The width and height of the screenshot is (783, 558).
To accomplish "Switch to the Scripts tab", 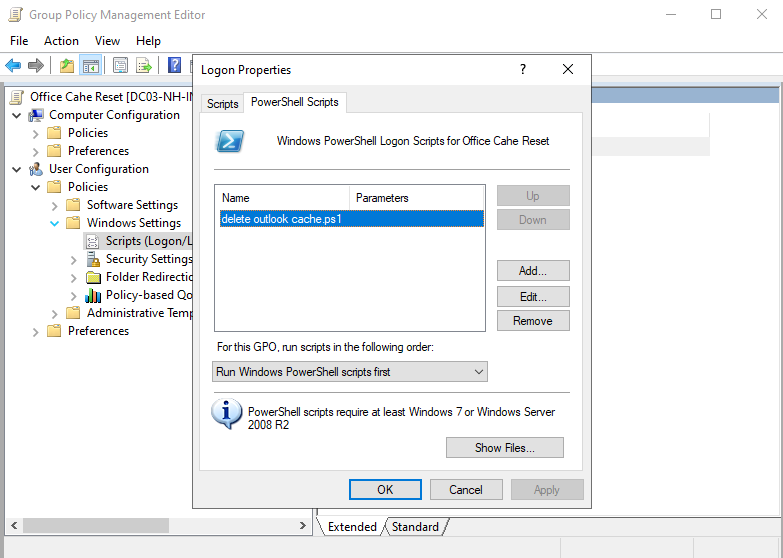I will (222, 103).
